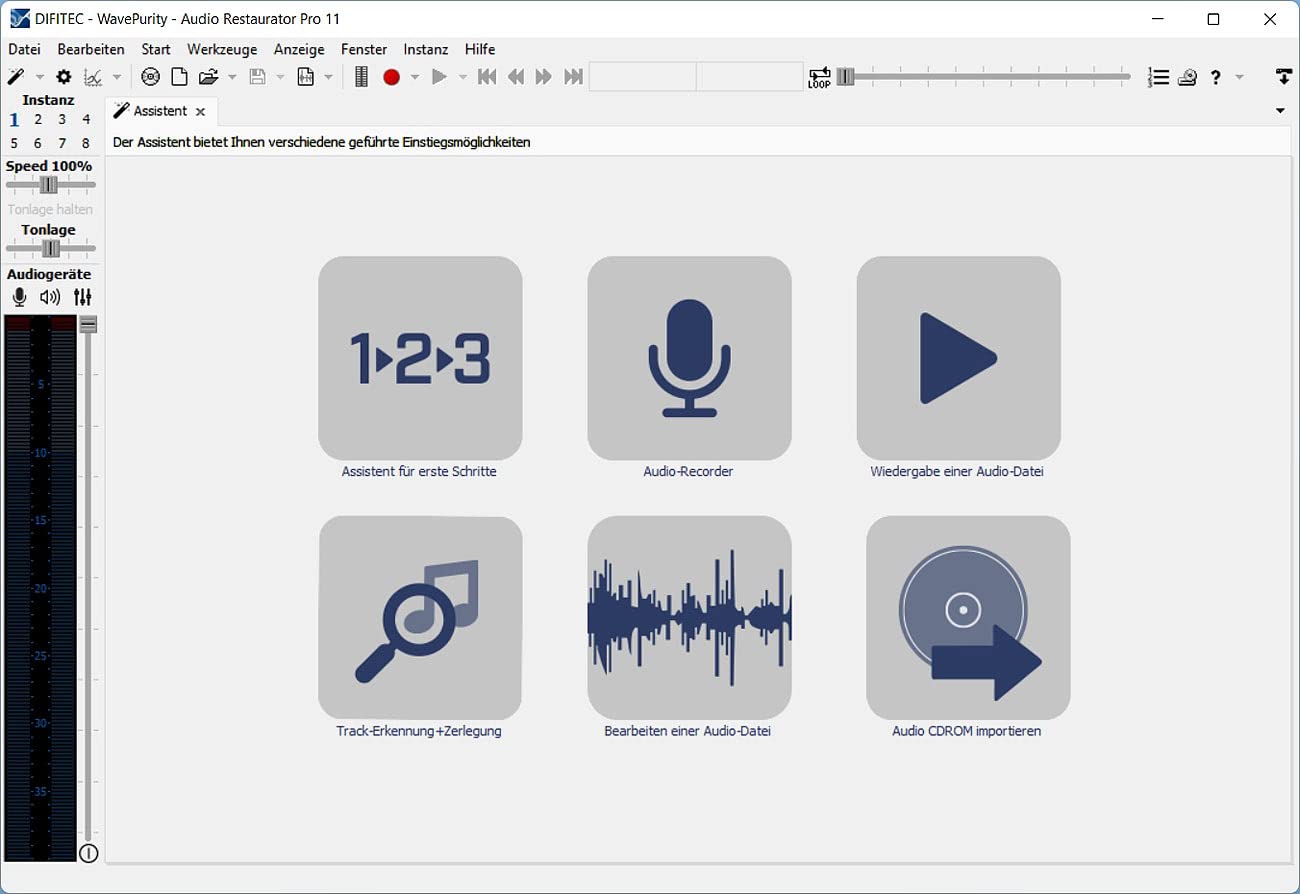Image resolution: width=1300 pixels, height=894 pixels.
Task: Open settings via the gear icon
Action: click(64, 77)
